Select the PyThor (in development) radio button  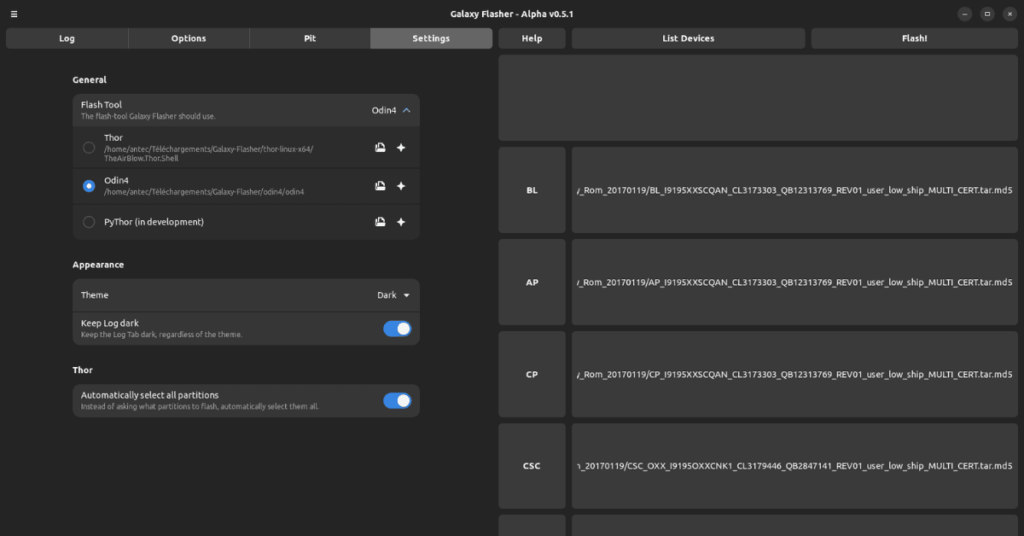89,222
